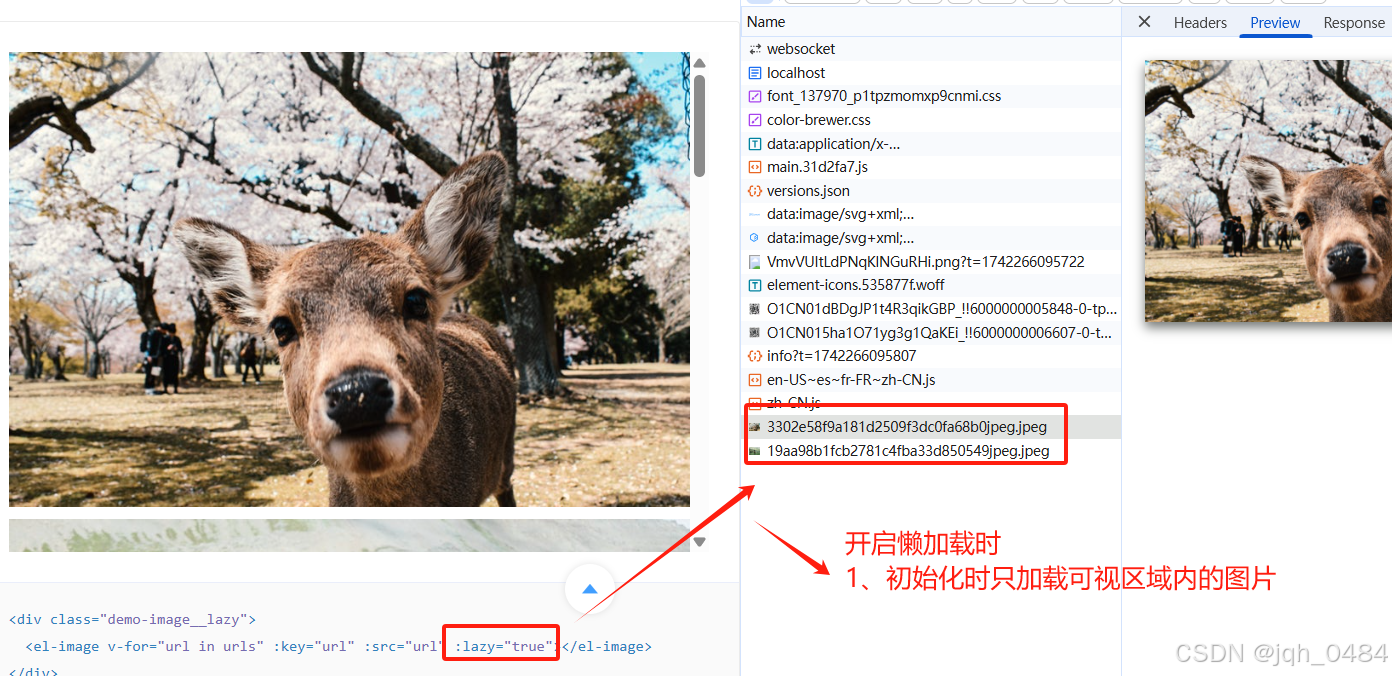Open the Preview tab
Screen dimensions: 1392x676
click(x=1275, y=23)
